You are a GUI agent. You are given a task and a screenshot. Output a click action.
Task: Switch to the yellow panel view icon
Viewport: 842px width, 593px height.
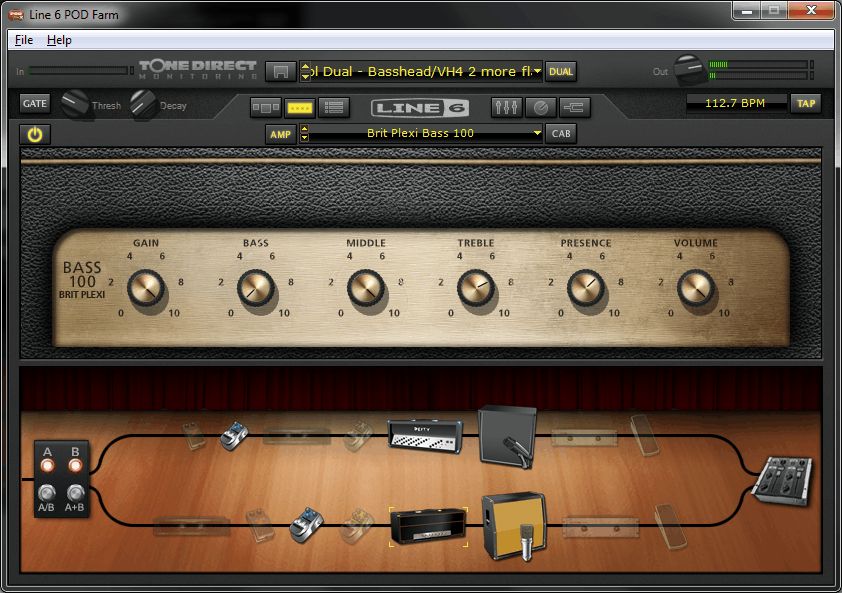click(300, 107)
